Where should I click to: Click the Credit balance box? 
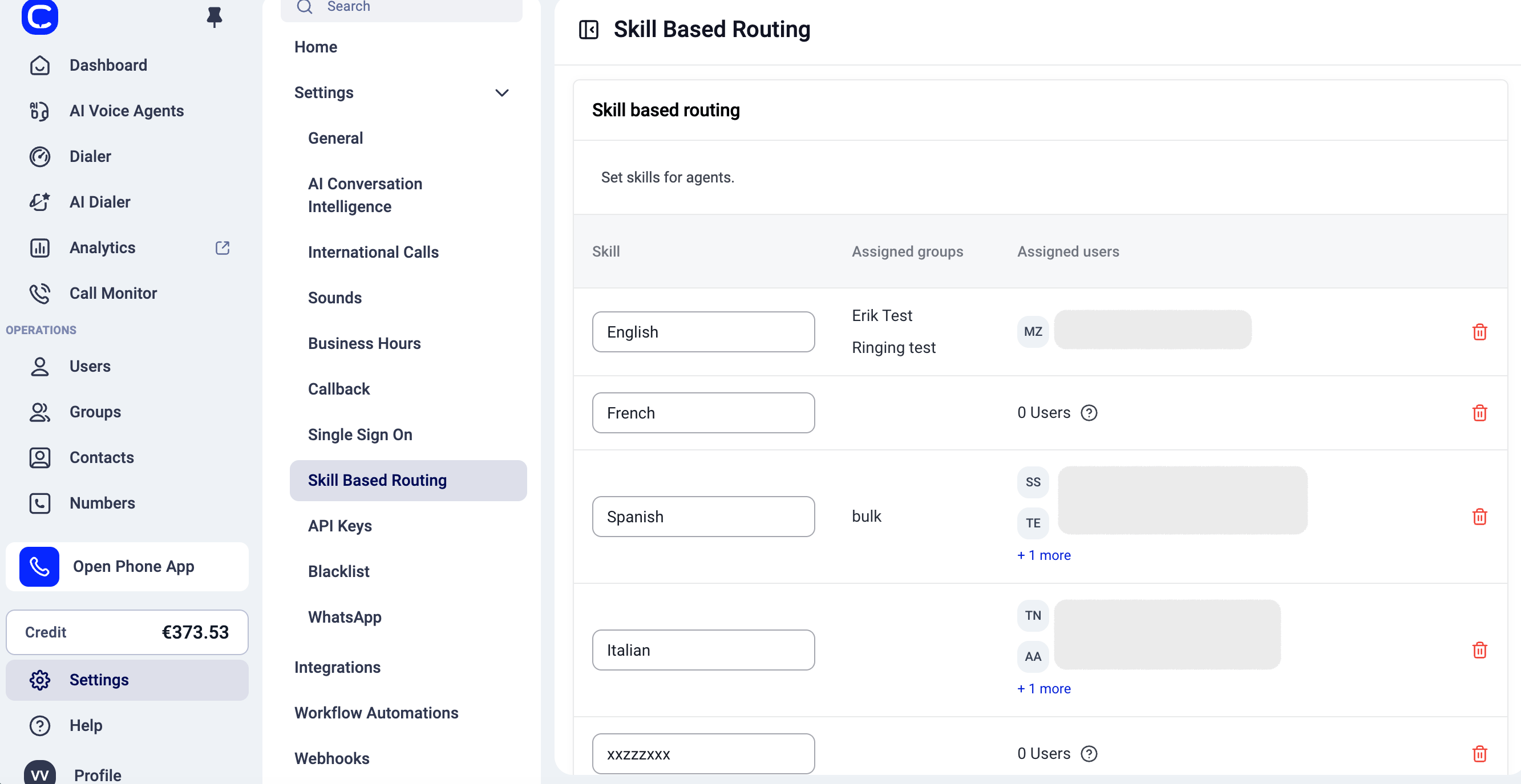[x=127, y=632]
